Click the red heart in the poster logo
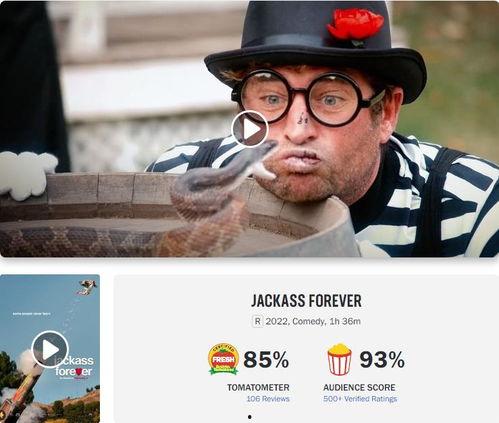499x423 pixels. tap(79, 372)
